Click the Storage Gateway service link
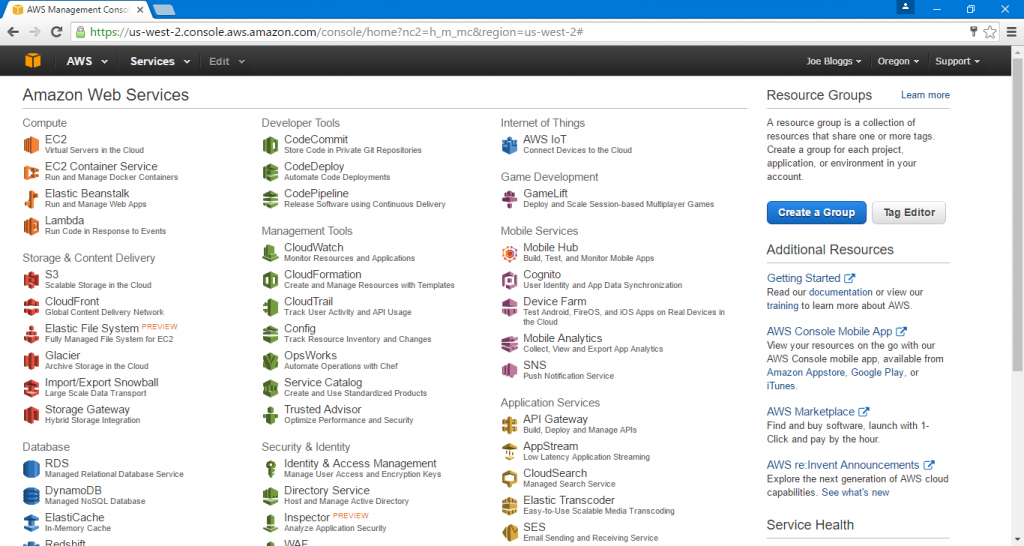Screen dimensions: 1024x546 click(x=87, y=410)
